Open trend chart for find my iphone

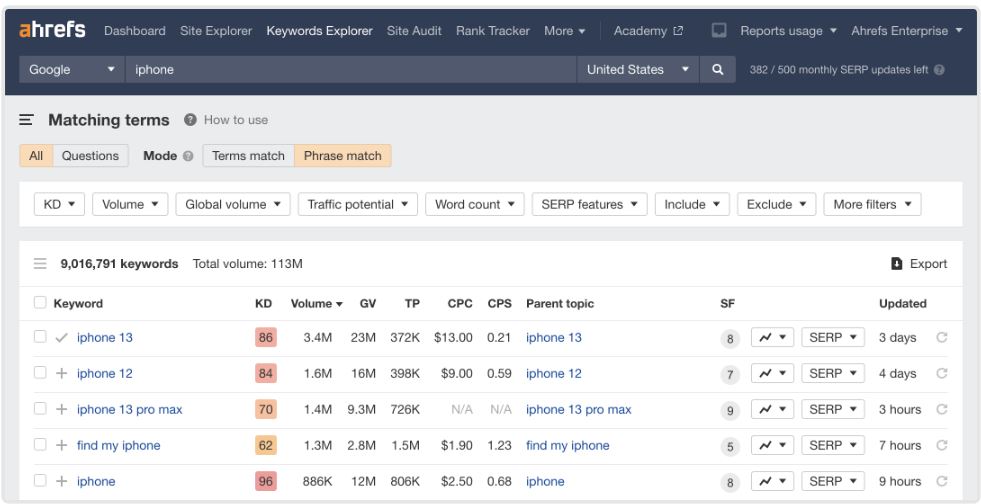774,446
